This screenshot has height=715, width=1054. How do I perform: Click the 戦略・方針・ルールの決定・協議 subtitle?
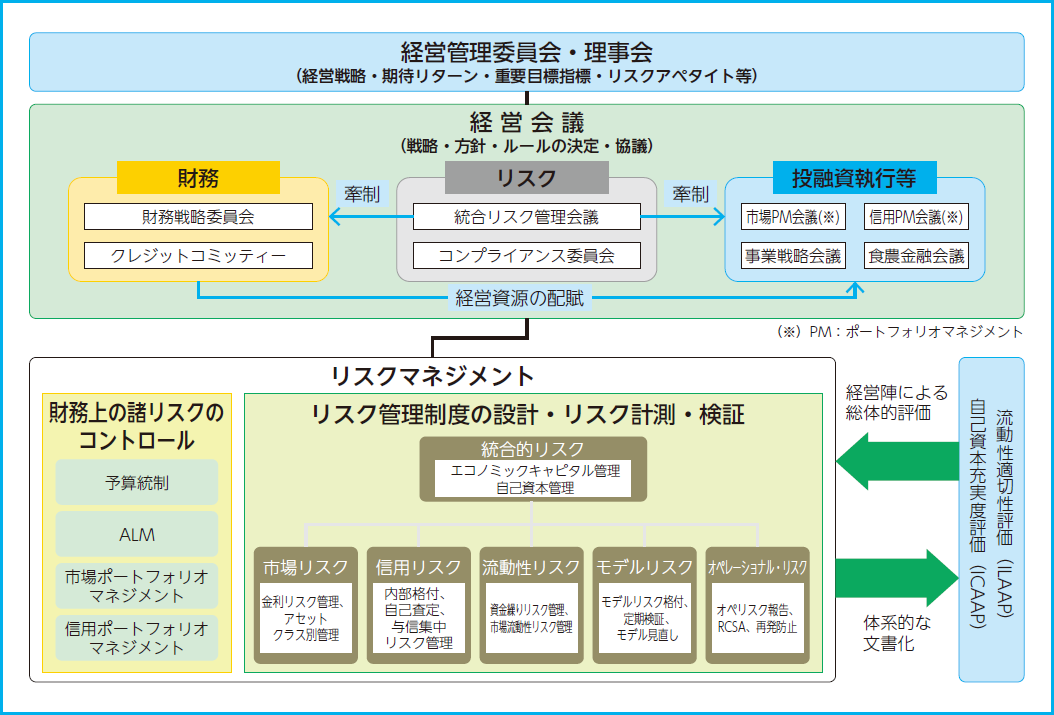point(526,146)
